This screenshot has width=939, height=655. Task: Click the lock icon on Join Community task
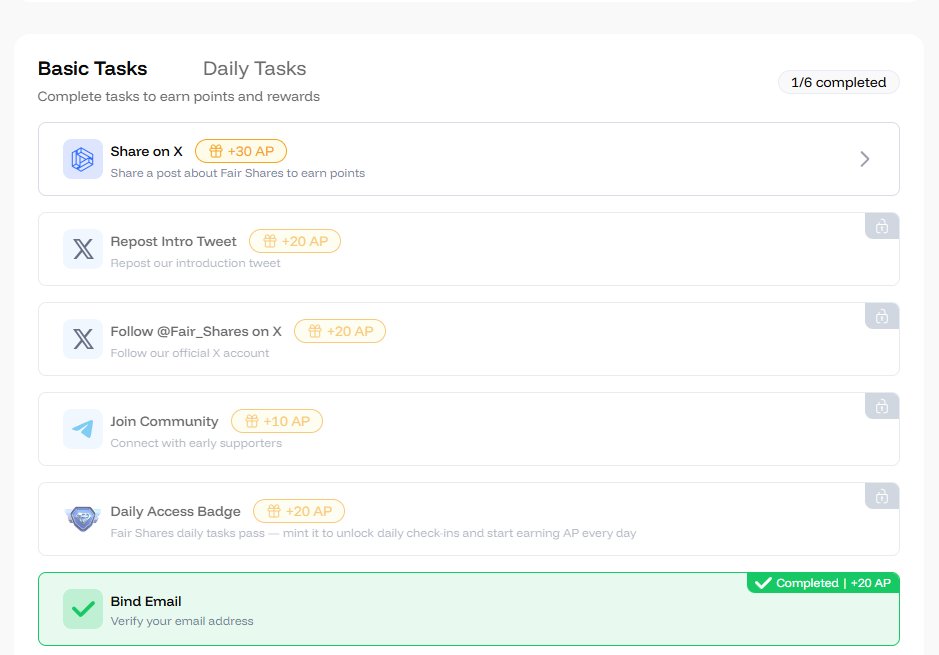click(882, 407)
